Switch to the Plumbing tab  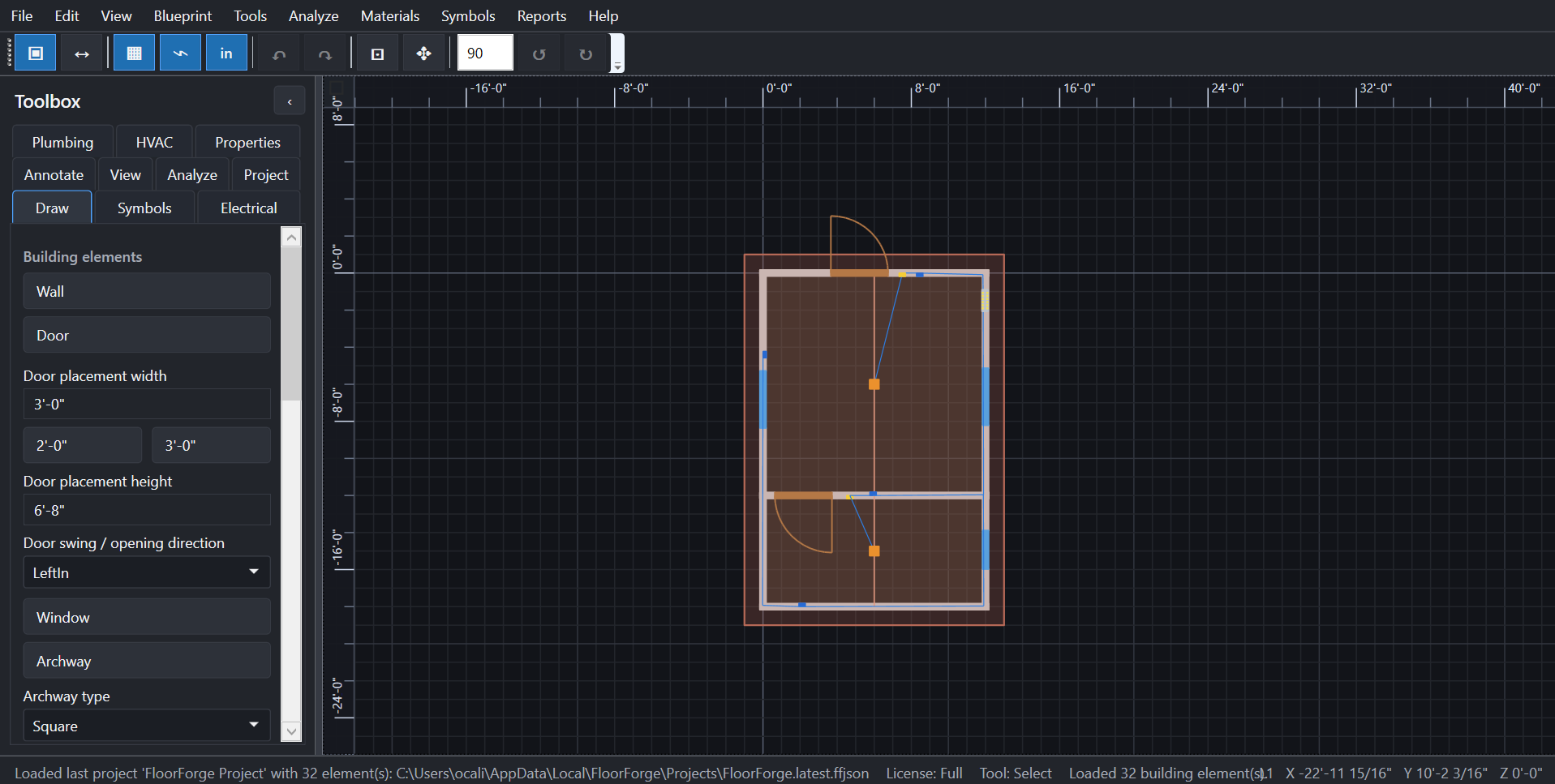pos(62,142)
